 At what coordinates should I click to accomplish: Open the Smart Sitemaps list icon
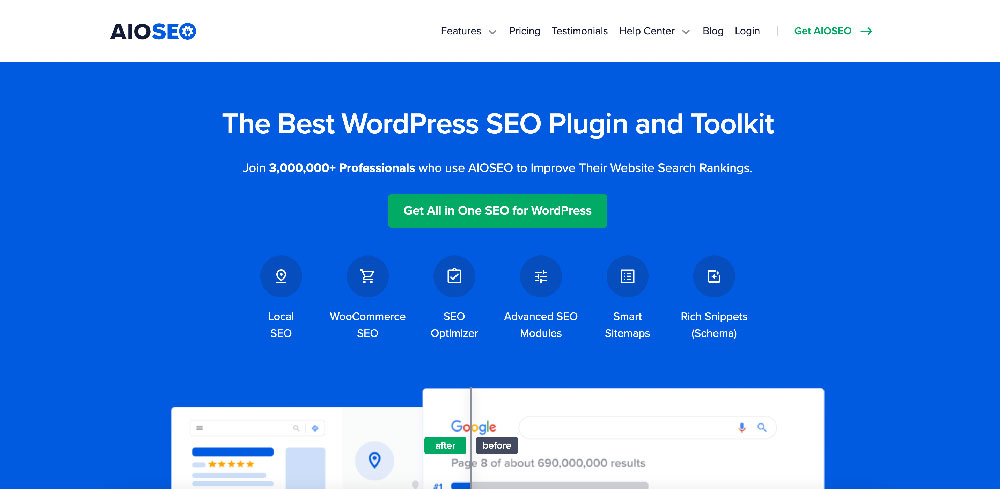pos(628,276)
